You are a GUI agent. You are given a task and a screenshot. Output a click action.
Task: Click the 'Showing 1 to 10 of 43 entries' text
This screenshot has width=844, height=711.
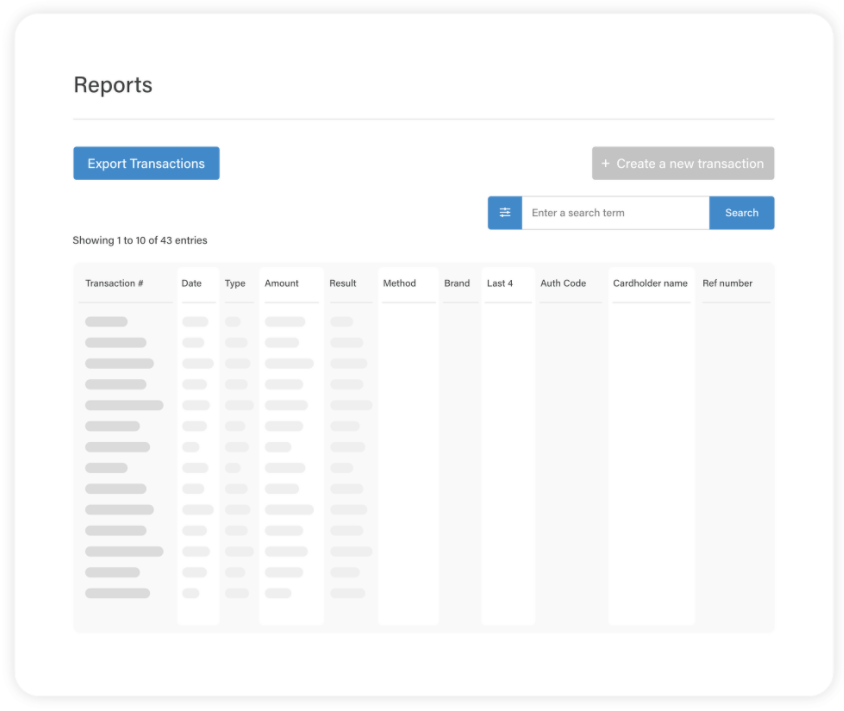(x=140, y=241)
